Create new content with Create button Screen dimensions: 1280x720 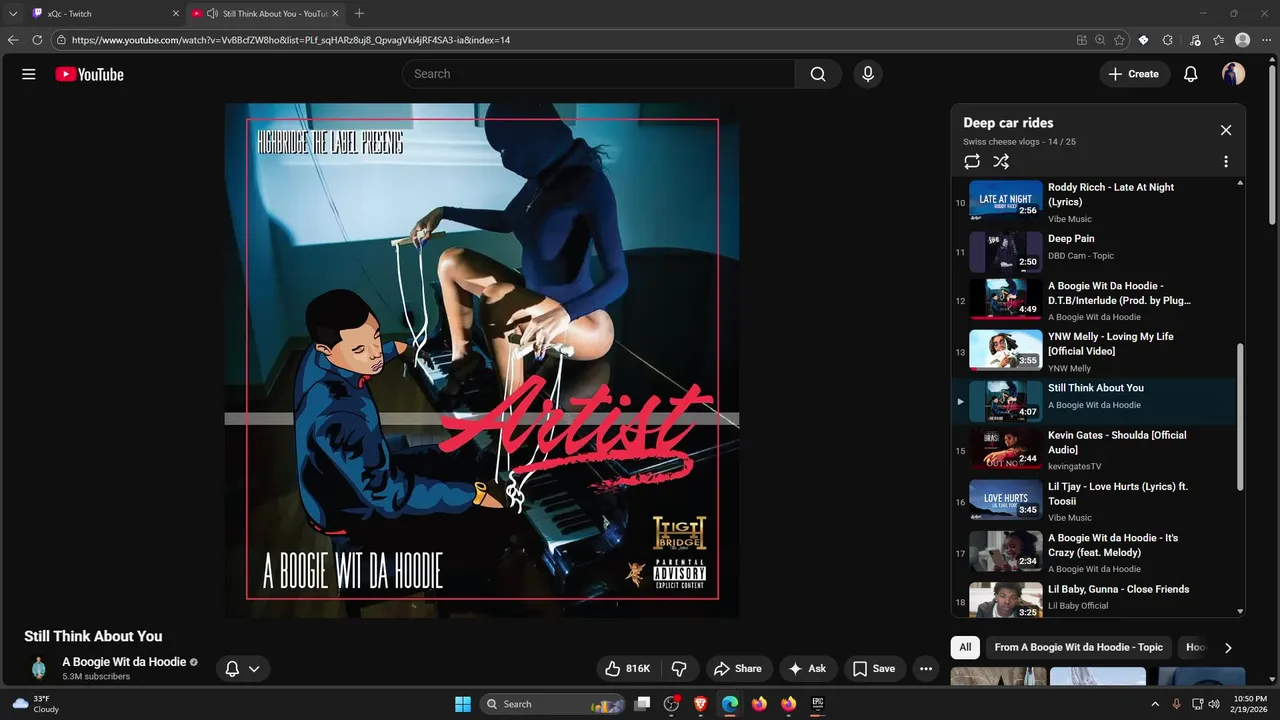tap(1134, 74)
